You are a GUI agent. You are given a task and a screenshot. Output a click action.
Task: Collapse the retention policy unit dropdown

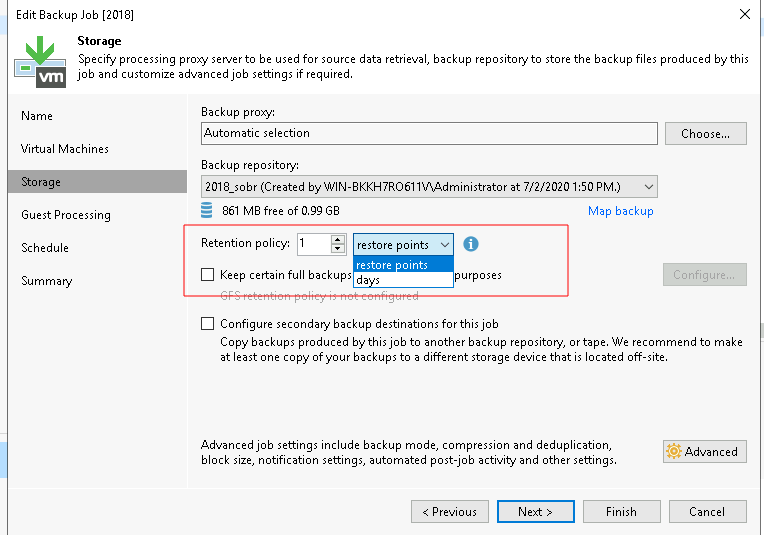click(x=445, y=244)
